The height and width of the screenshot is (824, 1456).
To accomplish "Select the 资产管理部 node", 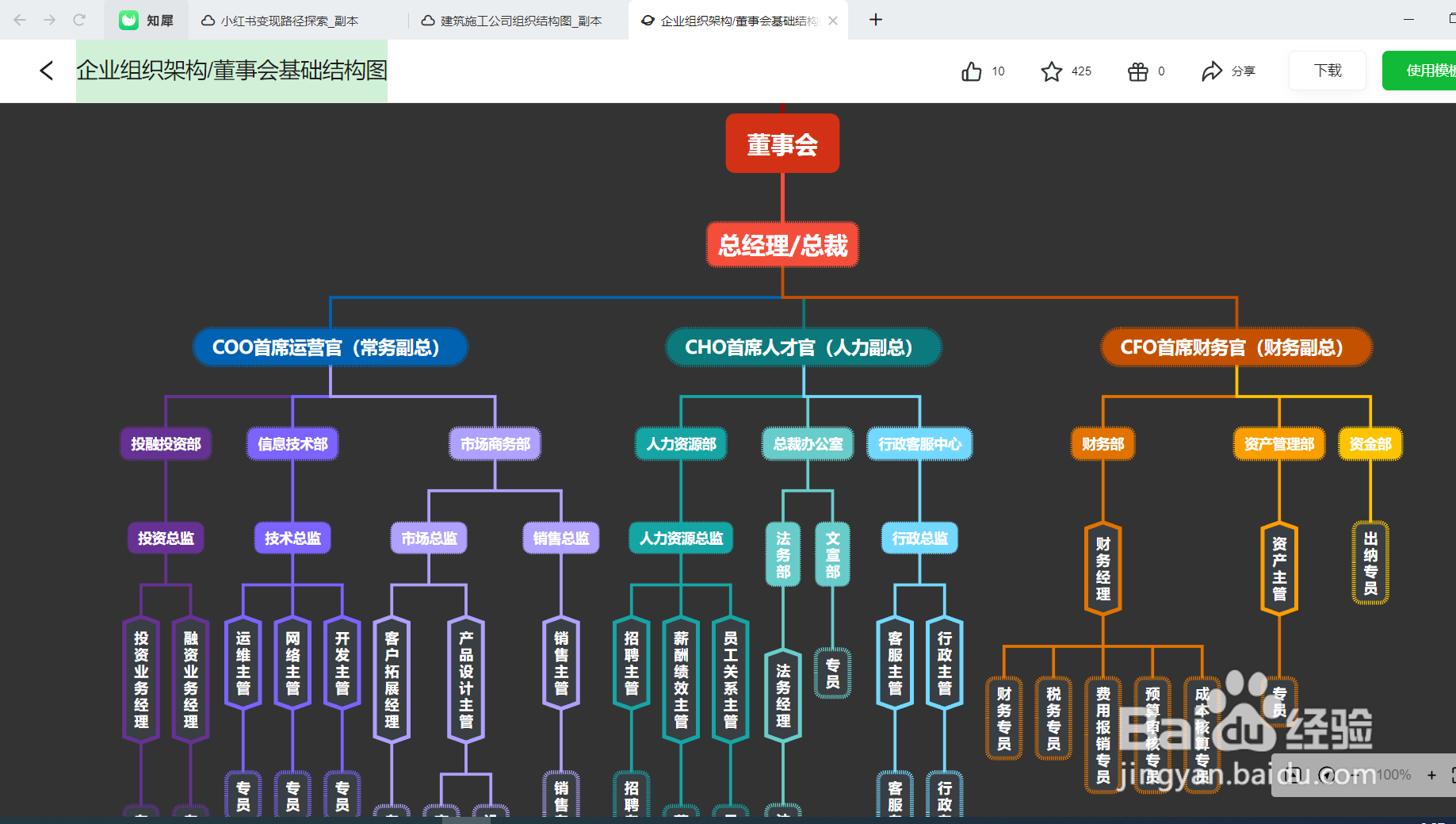I will click(x=1279, y=443).
